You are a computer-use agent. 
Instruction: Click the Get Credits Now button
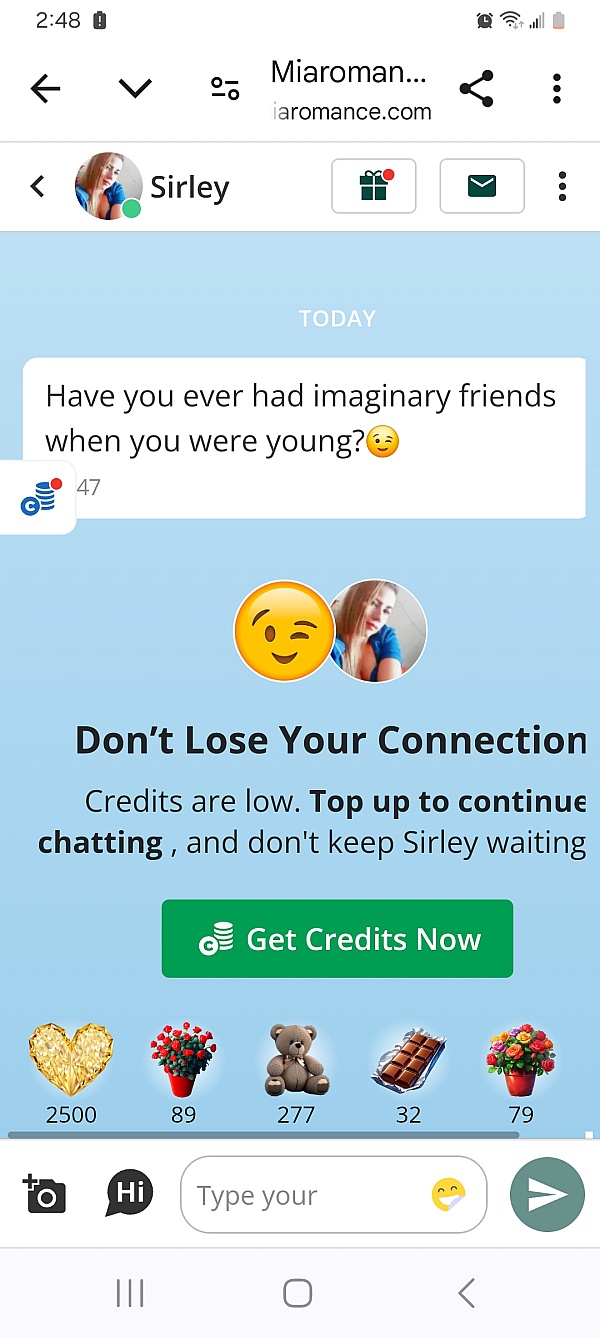tap(337, 939)
